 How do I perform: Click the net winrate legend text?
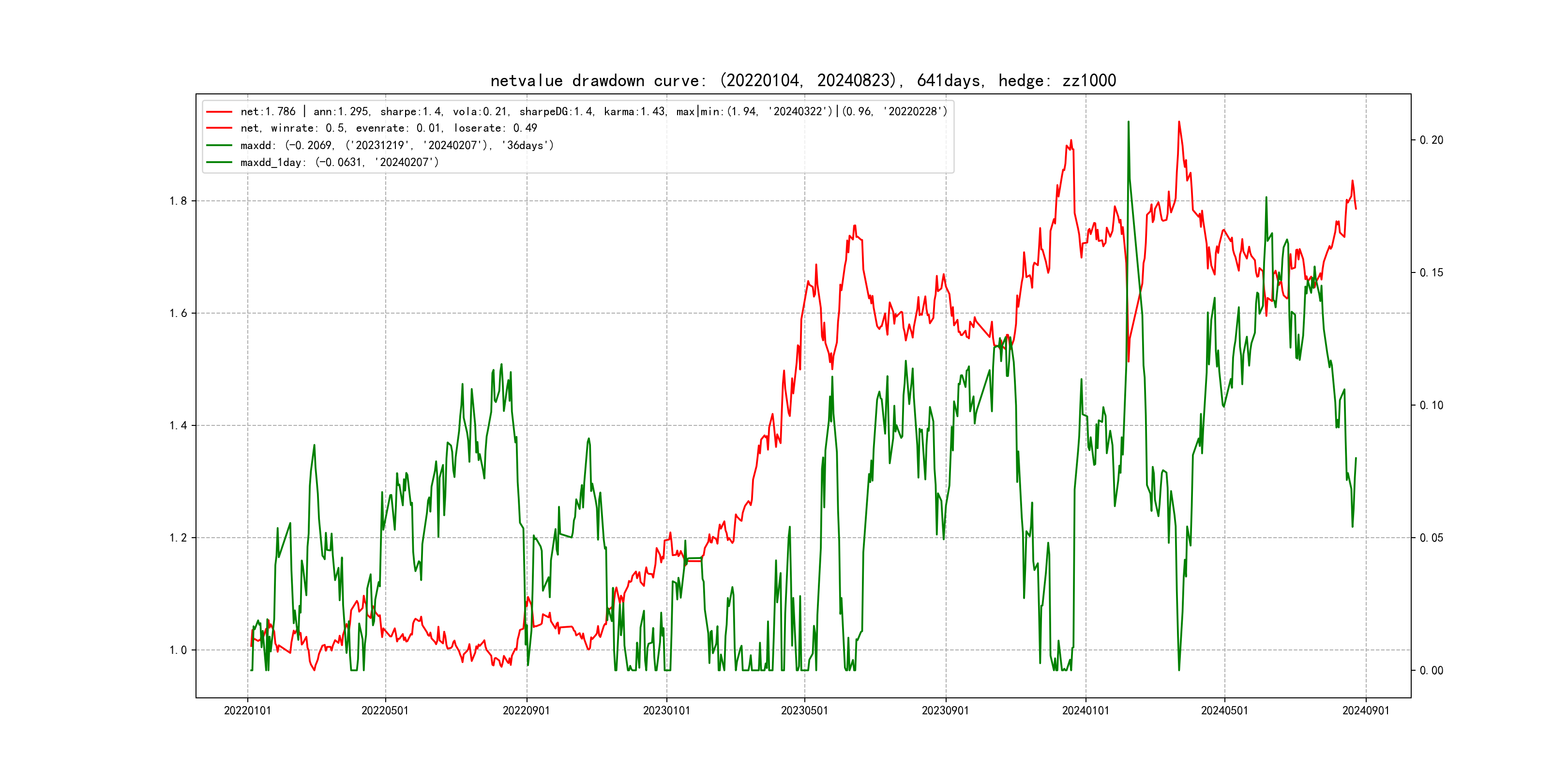[388, 128]
